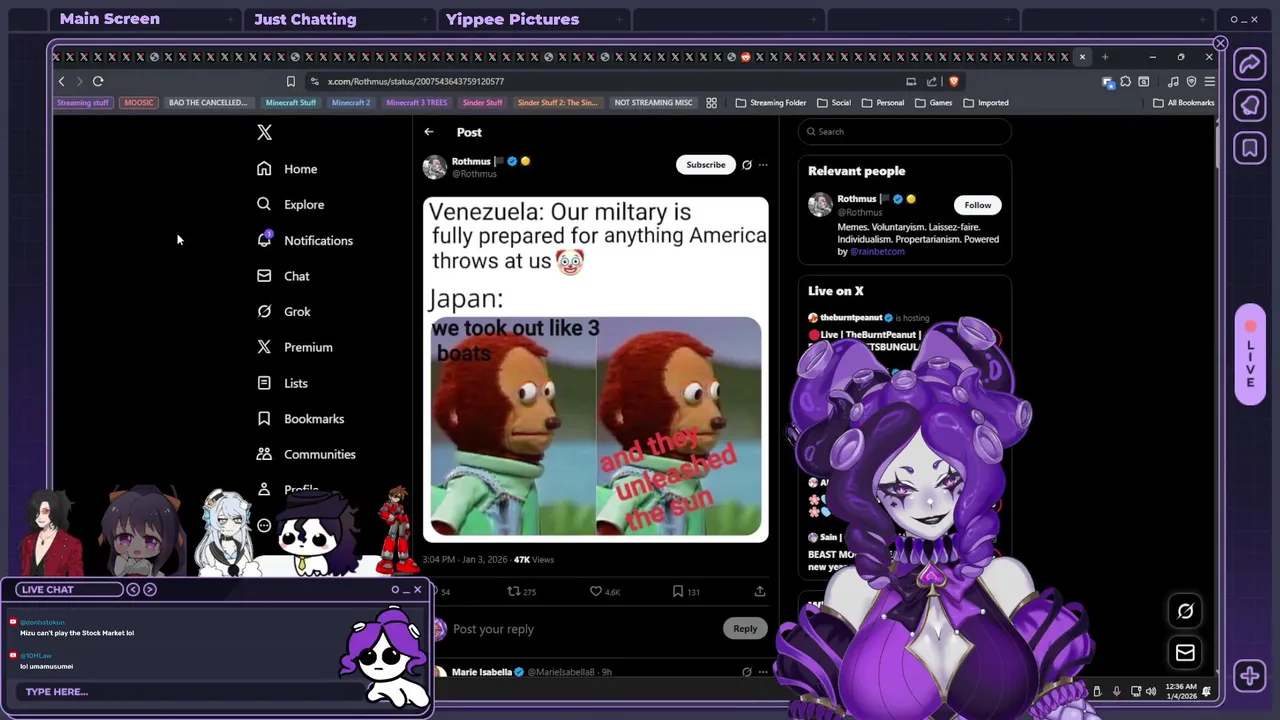Open Chat in X sidebar
Image resolution: width=1280 pixels, height=720 pixels.
(283, 276)
